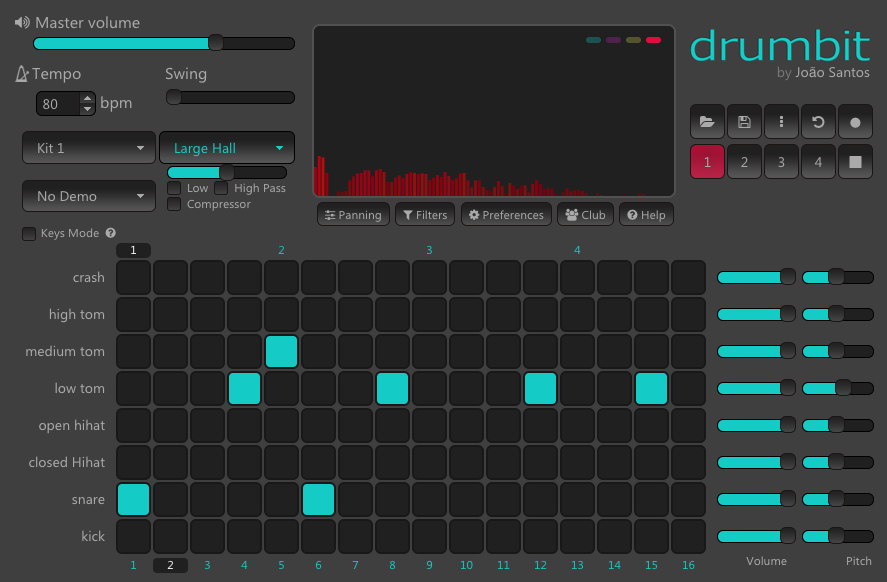Click the purple indicator on visualizer
The height and width of the screenshot is (582, 887).
coord(613,40)
